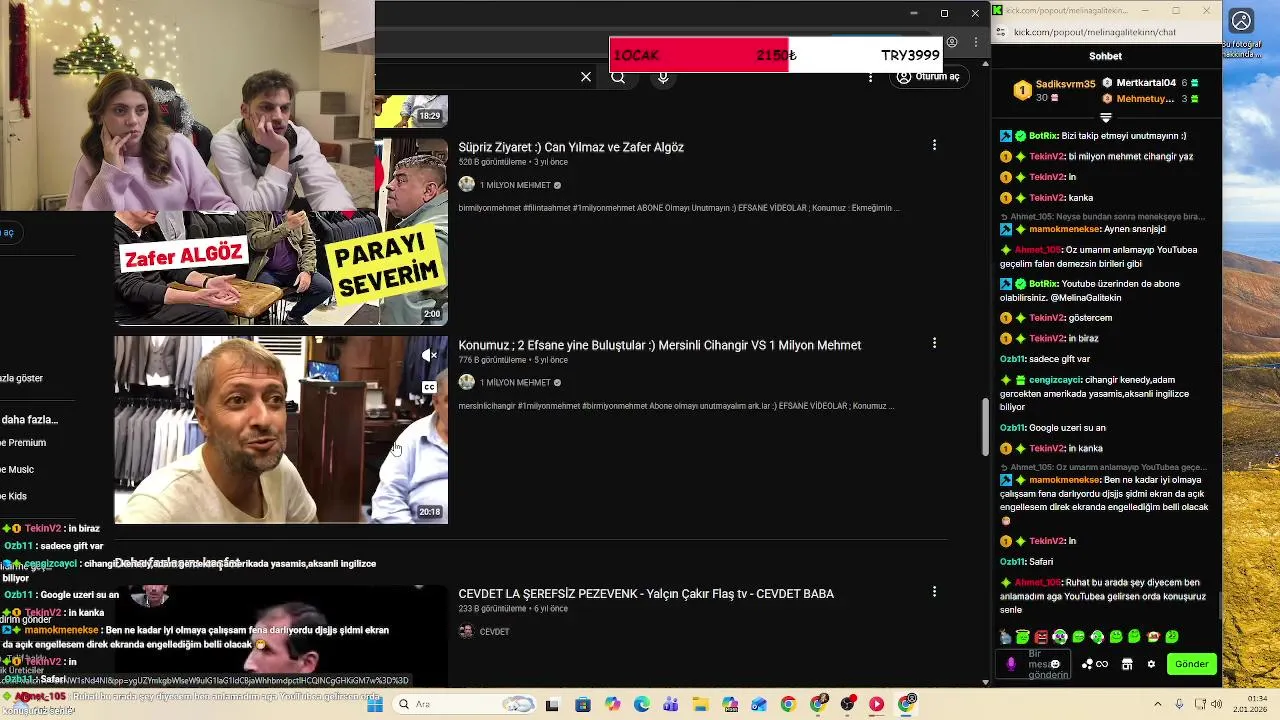Open File Explorer from the taskbar

point(700,705)
